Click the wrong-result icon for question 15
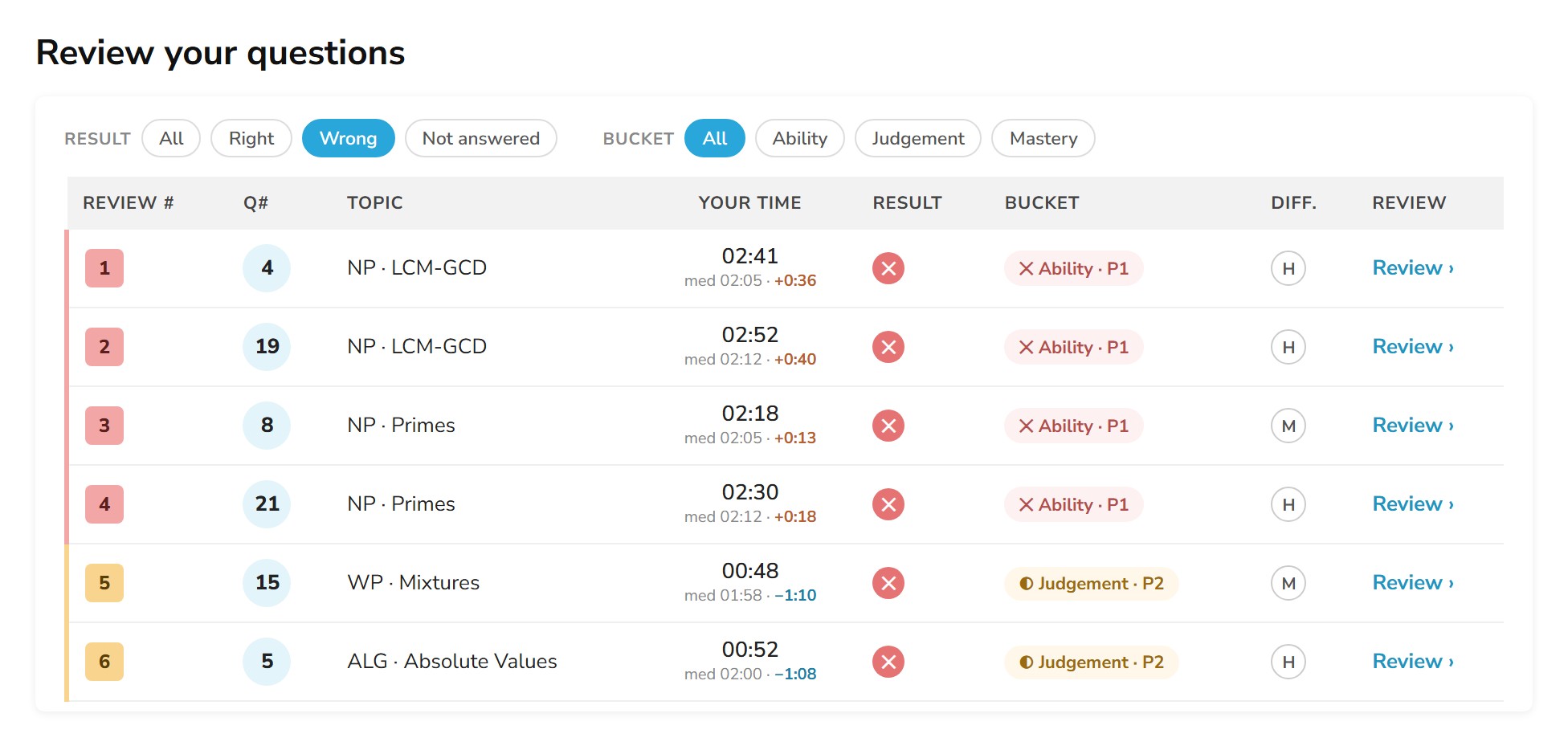Screen dimensions: 1568x750 888,583
